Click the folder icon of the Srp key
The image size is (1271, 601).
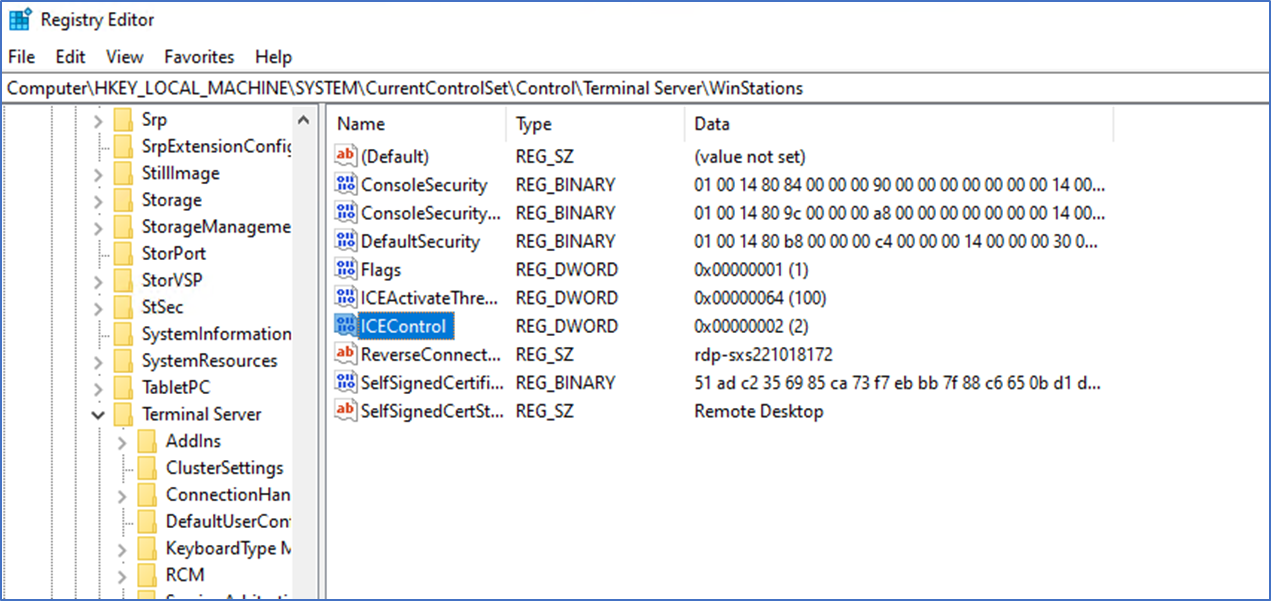click(124, 120)
